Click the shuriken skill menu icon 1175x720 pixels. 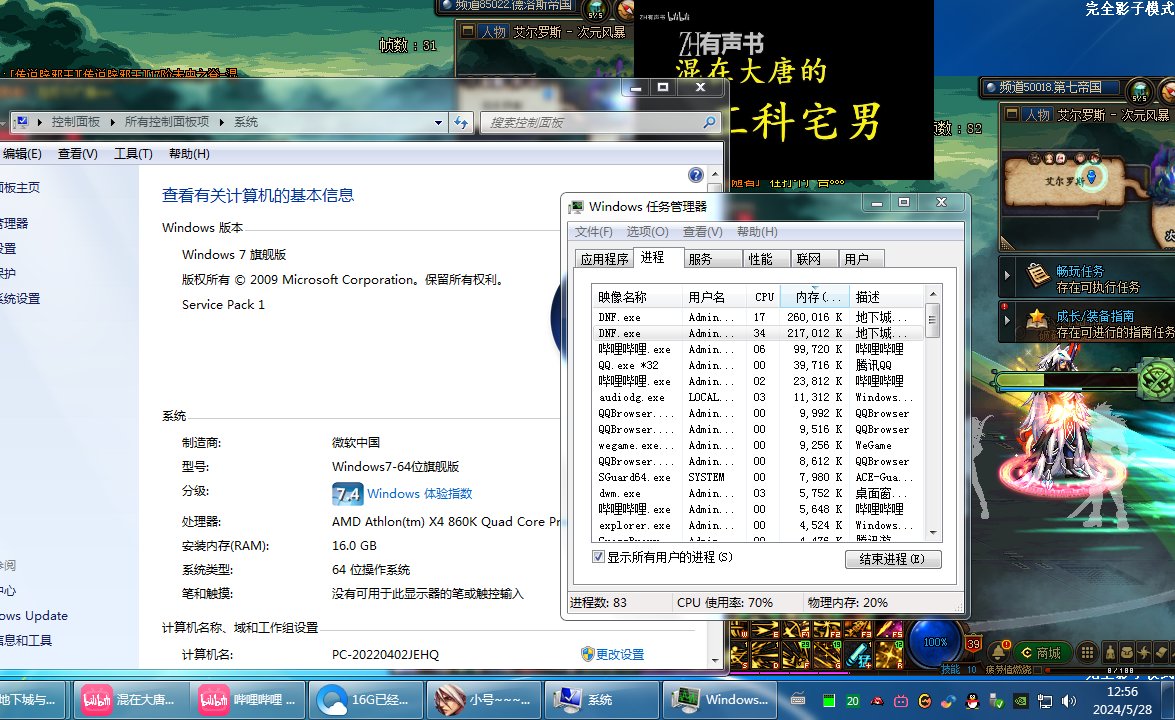1144,652
